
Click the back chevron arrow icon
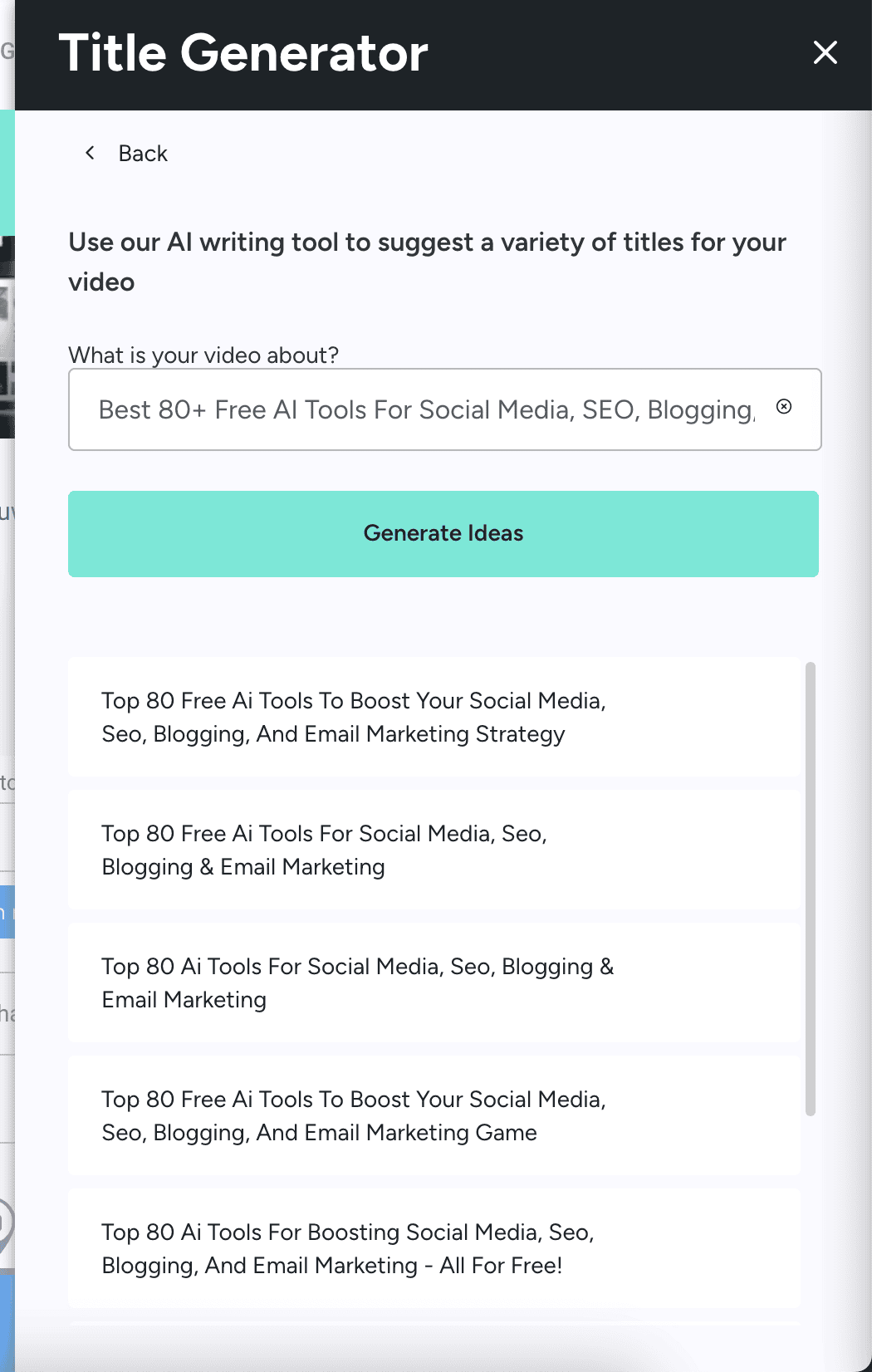tap(90, 153)
